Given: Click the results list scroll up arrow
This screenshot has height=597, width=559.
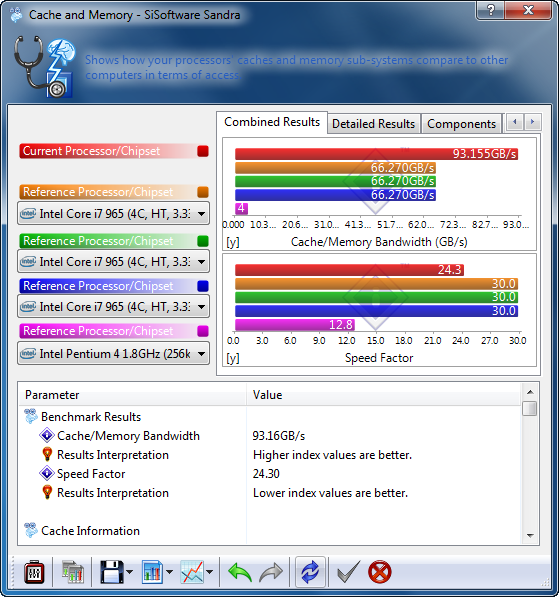Looking at the screenshot, I should (530, 392).
